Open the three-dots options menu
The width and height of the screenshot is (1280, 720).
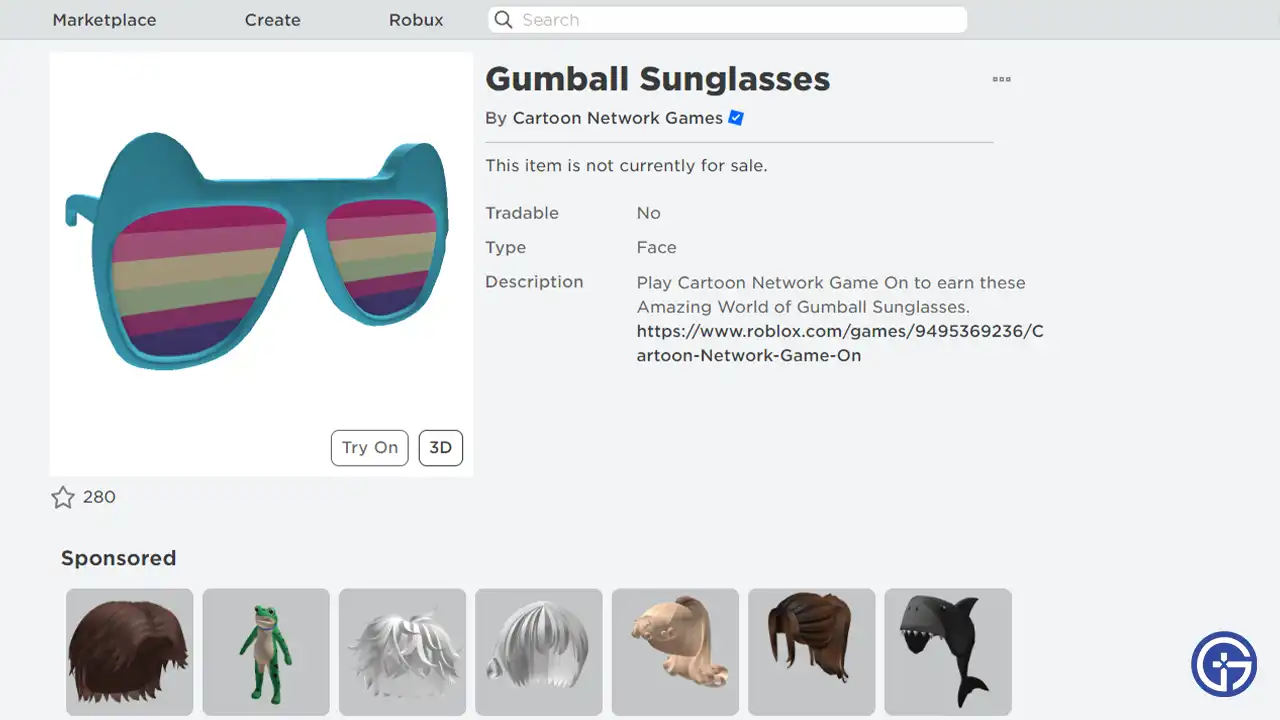(1001, 79)
